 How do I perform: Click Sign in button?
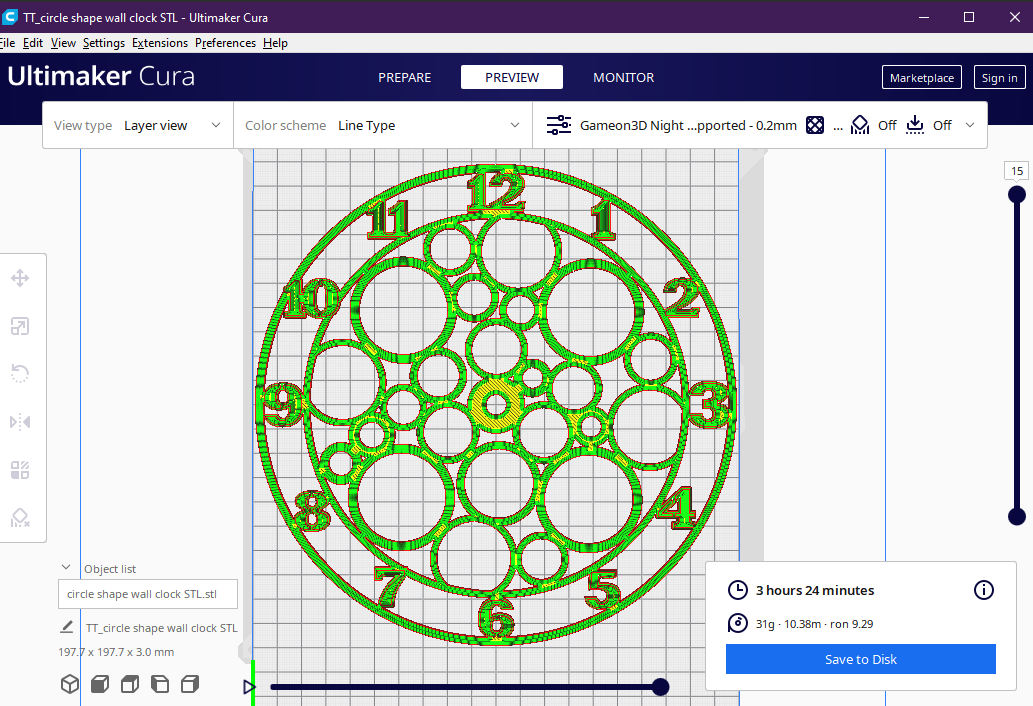click(999, 77)
